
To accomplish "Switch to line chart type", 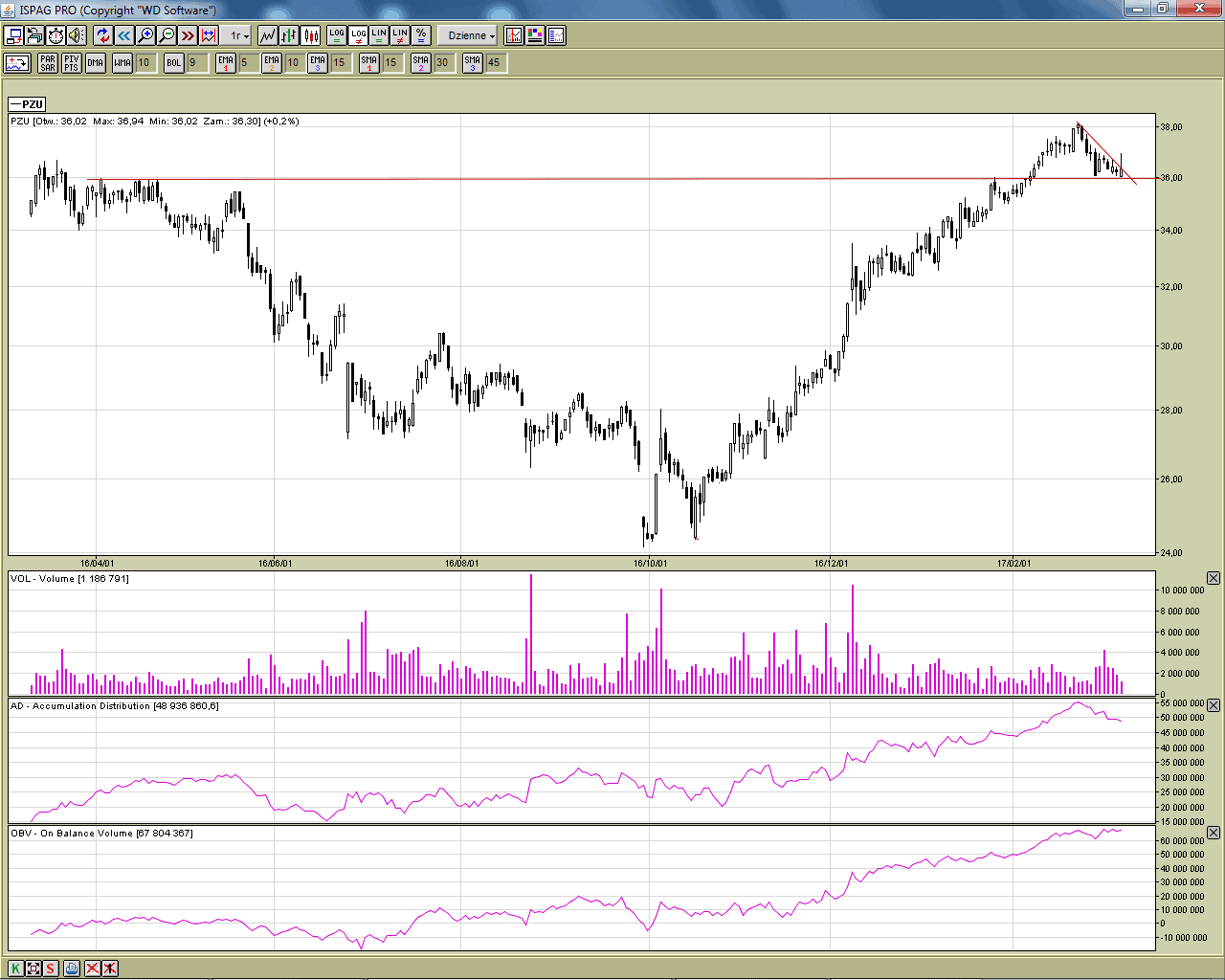I will 268,35.
